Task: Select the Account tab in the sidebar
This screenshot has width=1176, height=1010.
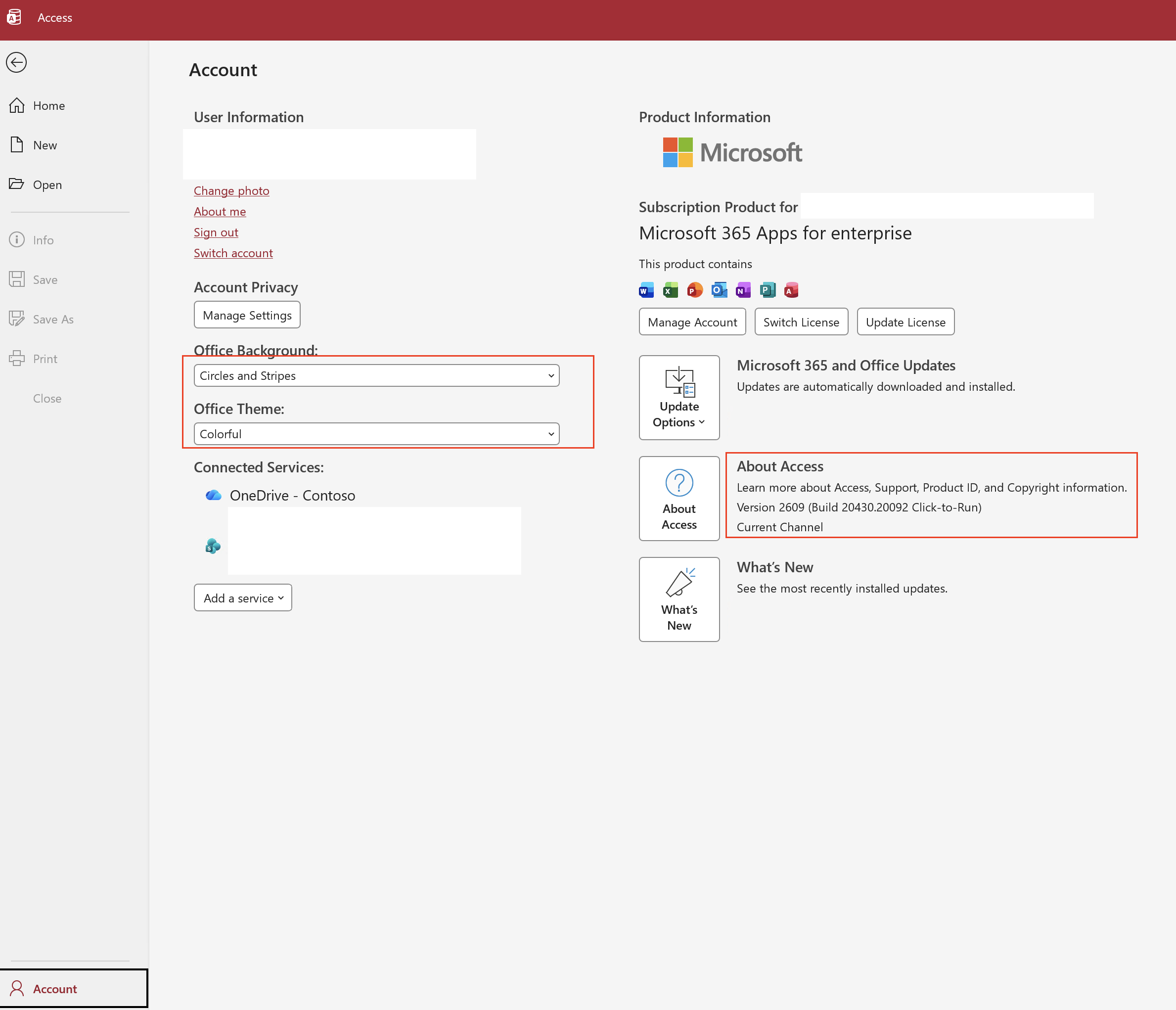Action: (x=74, y=988)
